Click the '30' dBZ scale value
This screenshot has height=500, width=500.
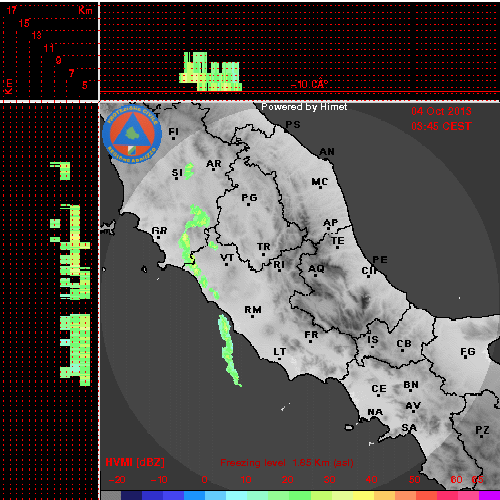pos(330,480)
